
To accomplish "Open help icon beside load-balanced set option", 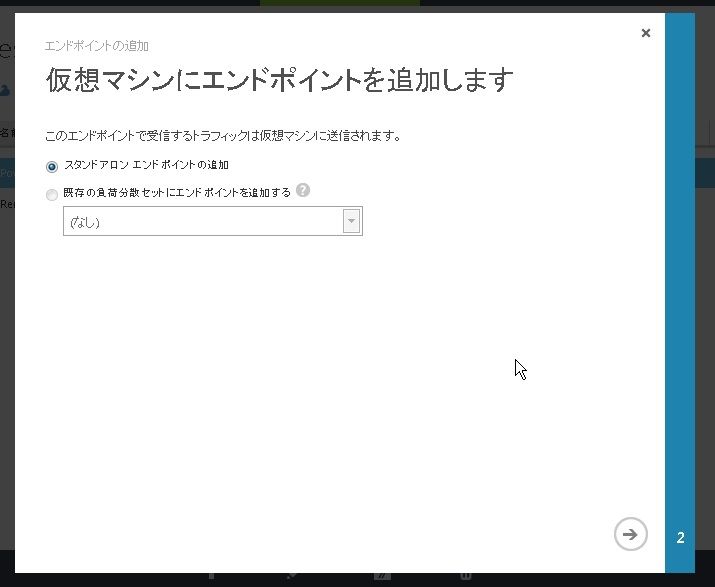I will [303, 190].
